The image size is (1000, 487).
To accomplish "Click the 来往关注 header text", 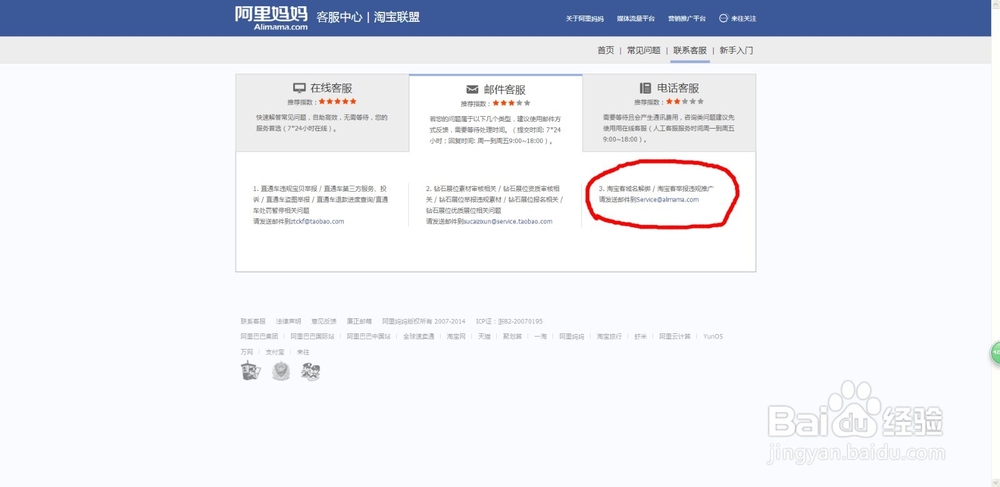I will (x=744, y=19).
